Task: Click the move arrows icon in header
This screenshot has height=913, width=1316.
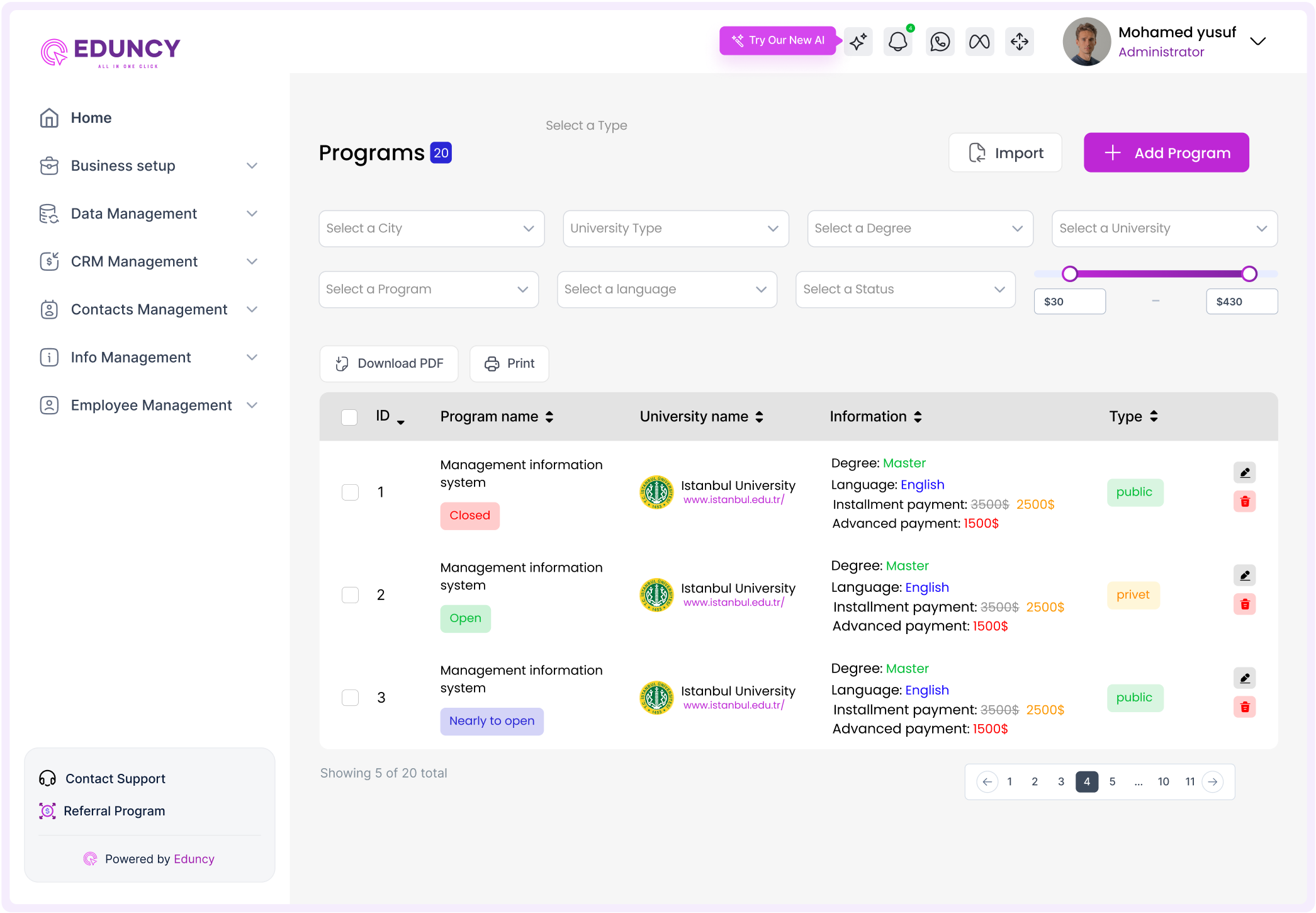Action: click(1020, 42)
